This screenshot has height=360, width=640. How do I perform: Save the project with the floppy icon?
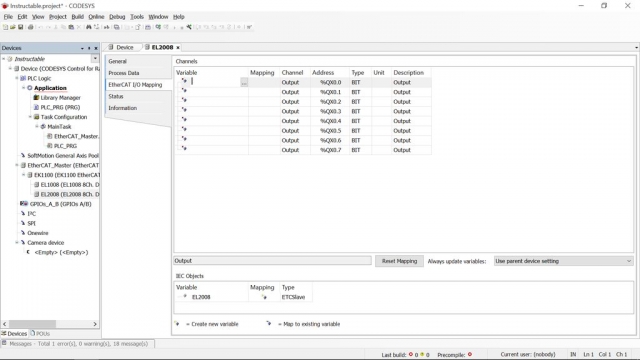[x=20, y=27]
